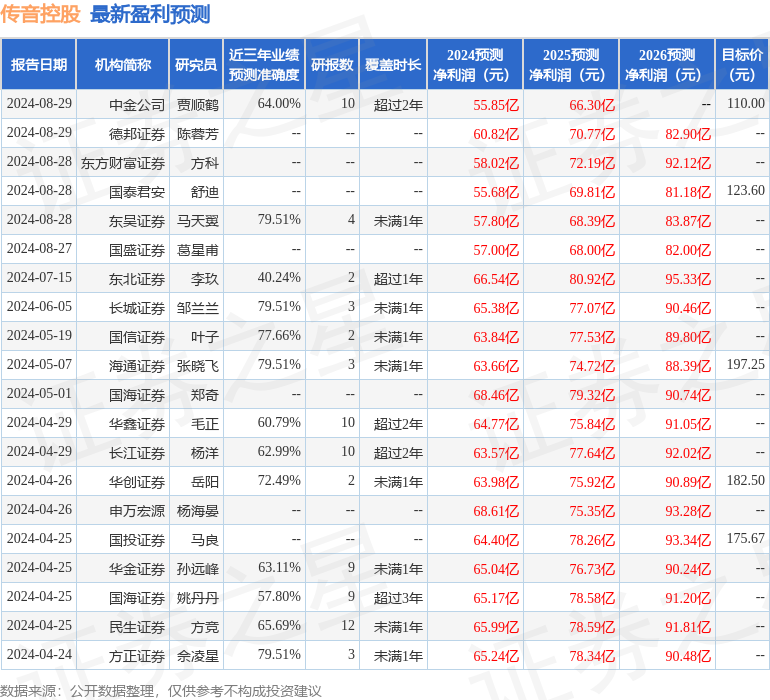Click analyst name 姚丹丹
The image size is (770, 700).
click(x=197, y=597)
